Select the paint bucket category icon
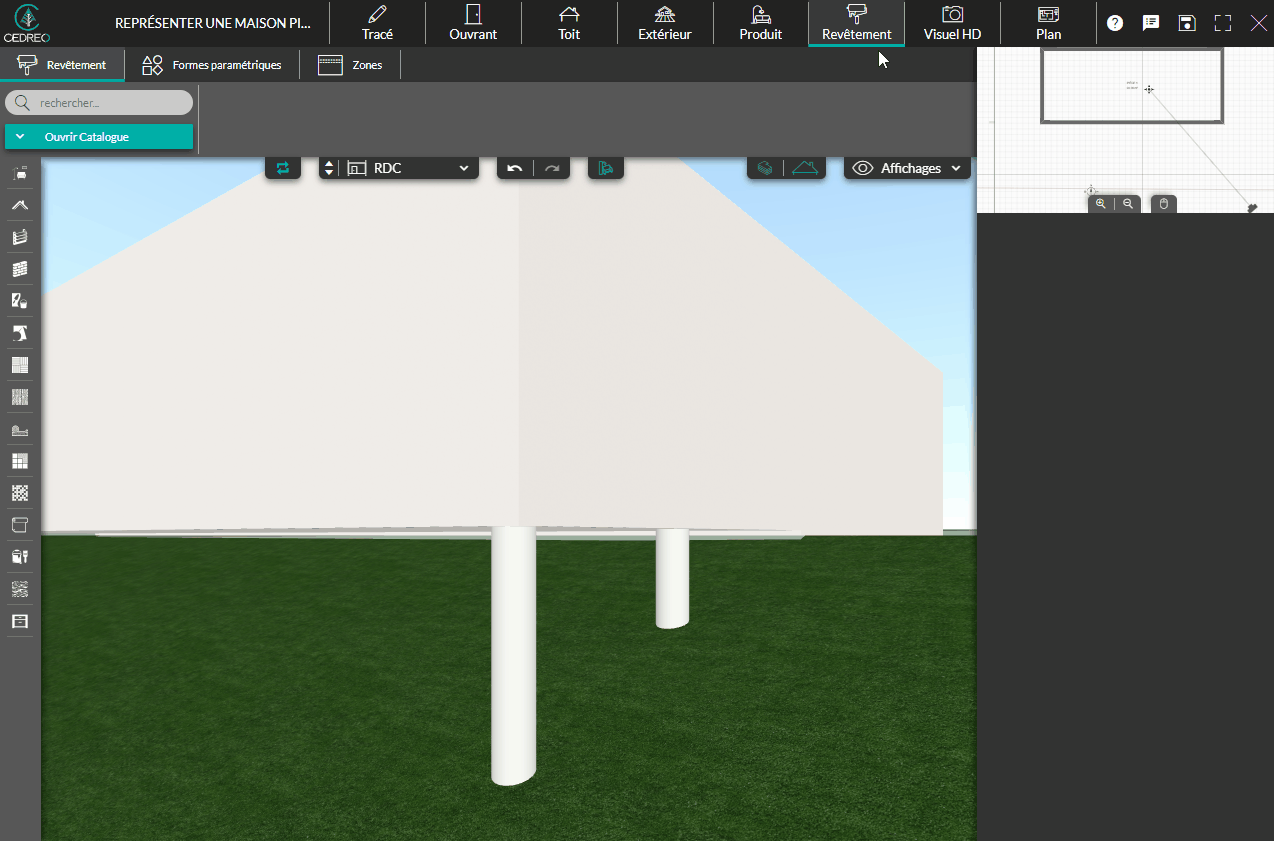The image size is (1274, 841). tap(20, 301)
